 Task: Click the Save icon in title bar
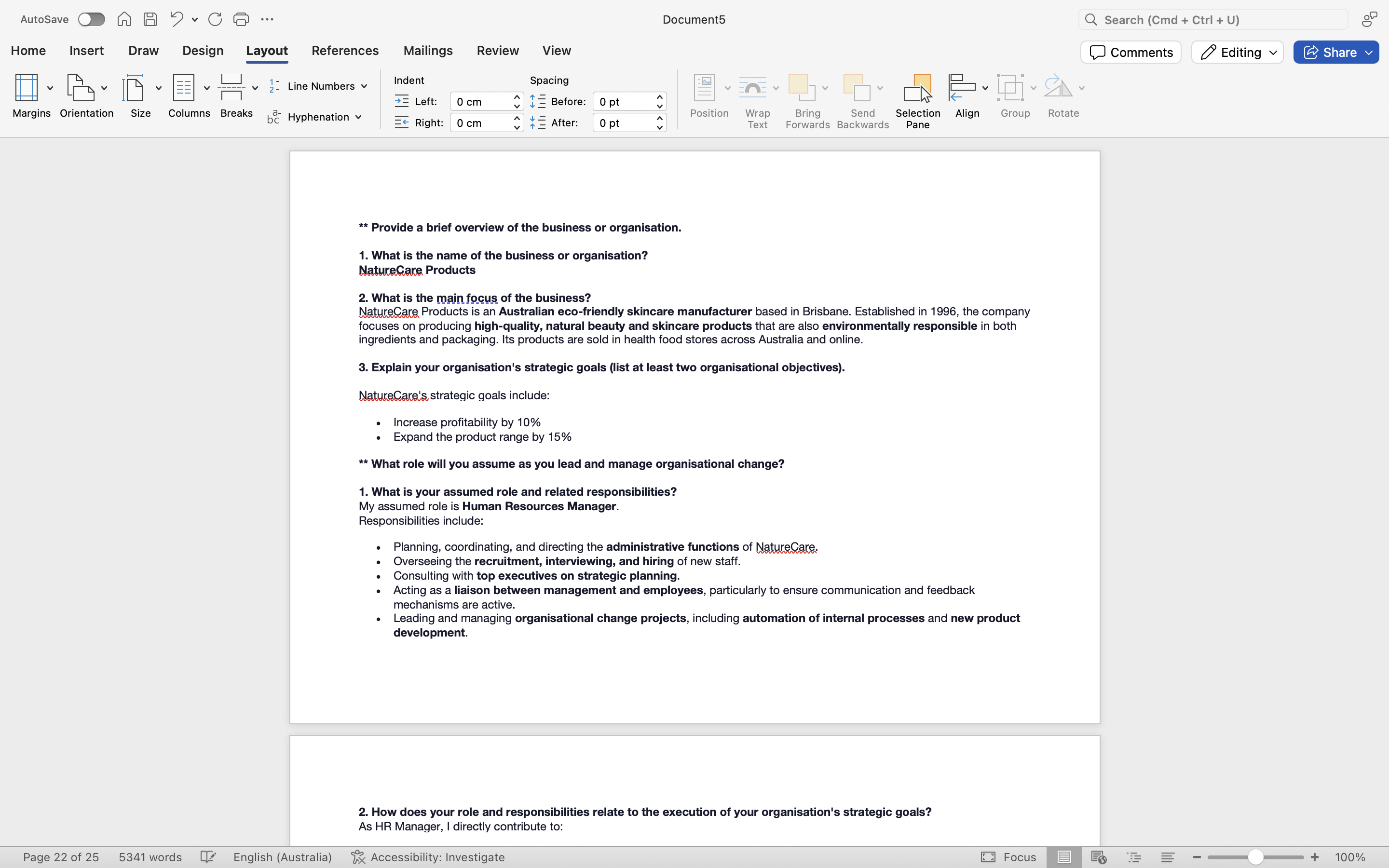pos(150,19)
